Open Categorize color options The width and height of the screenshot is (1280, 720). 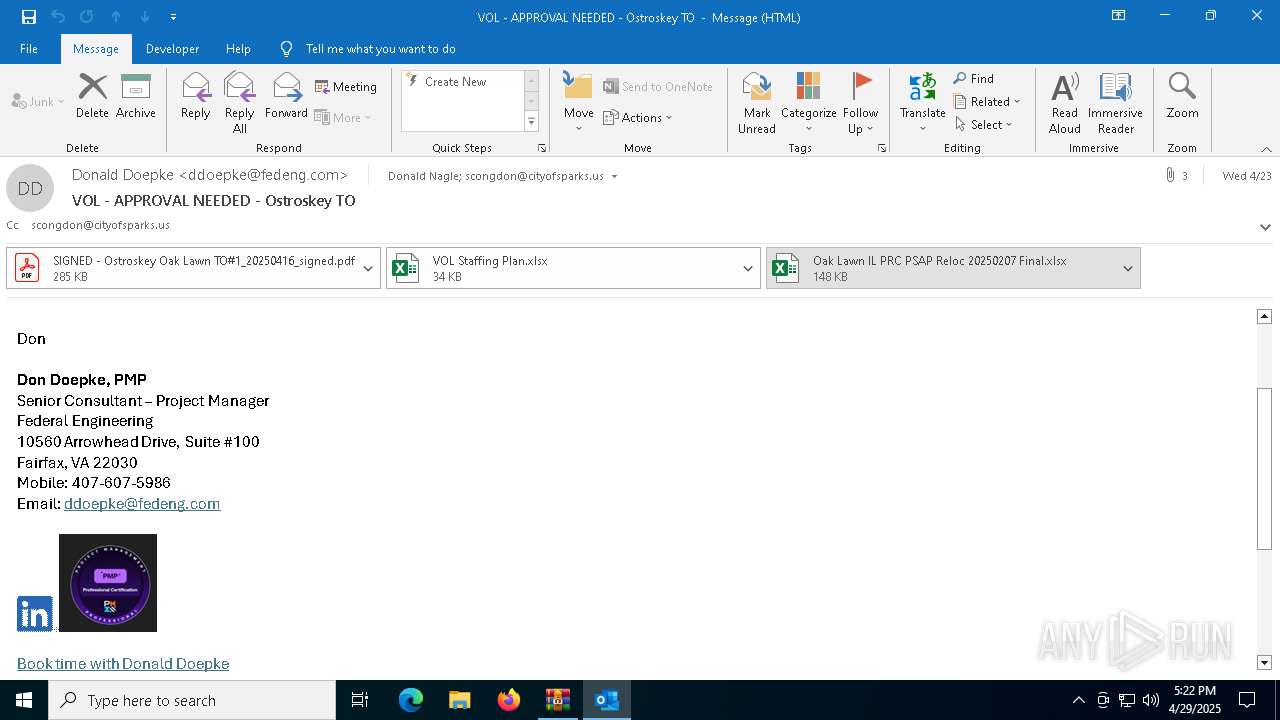tap(809, 103)
